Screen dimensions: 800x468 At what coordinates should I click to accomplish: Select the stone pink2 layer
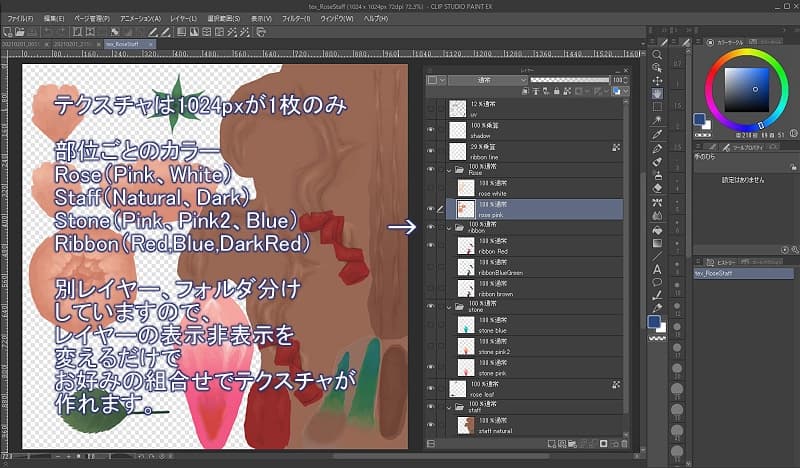pyautogui.click(x=535, y=346)
